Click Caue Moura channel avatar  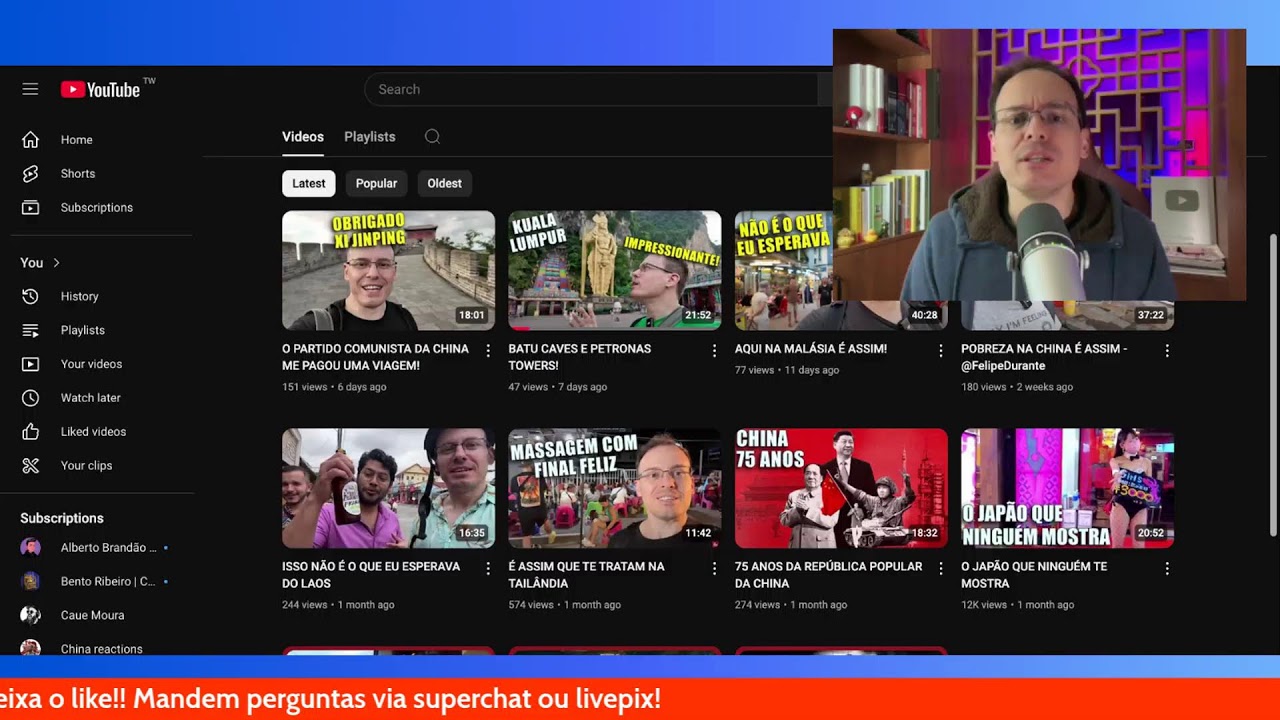tap(30, 616)
